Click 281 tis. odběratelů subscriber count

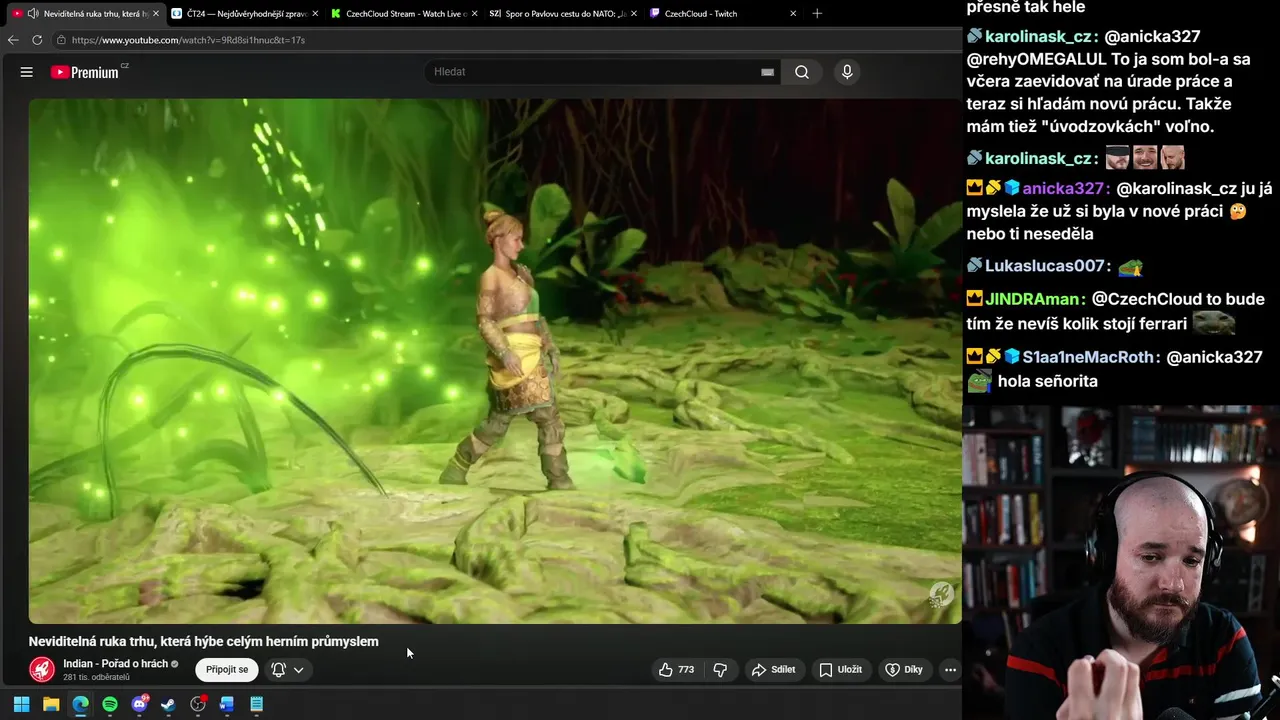pyautogui.click(x=96, y=678)
